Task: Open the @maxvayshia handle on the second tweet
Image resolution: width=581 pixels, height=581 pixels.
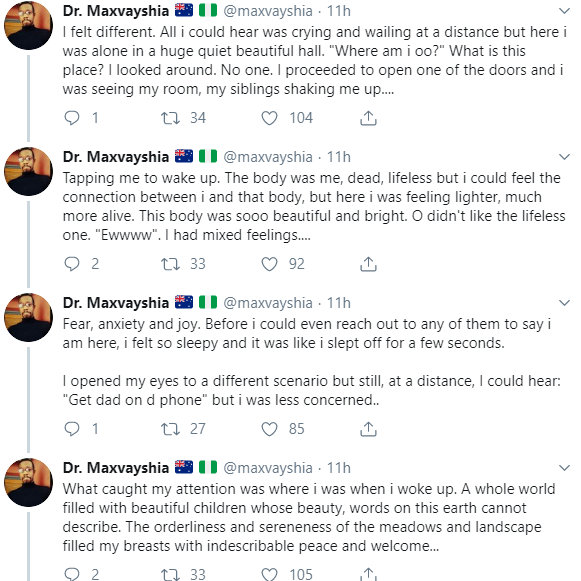Action: [268, 157]
